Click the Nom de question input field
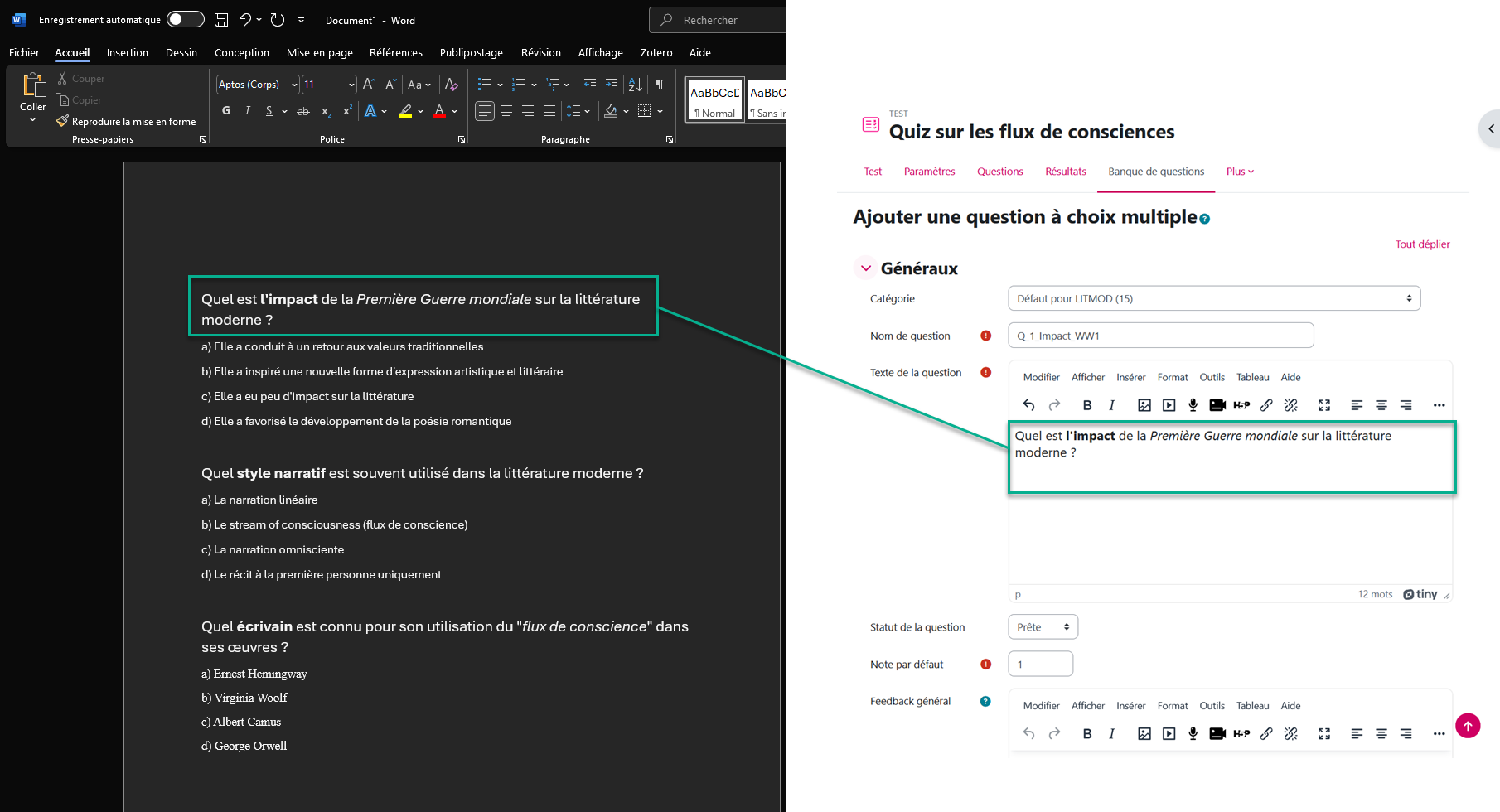The image size is (1500, 812). pos(1160,336)
